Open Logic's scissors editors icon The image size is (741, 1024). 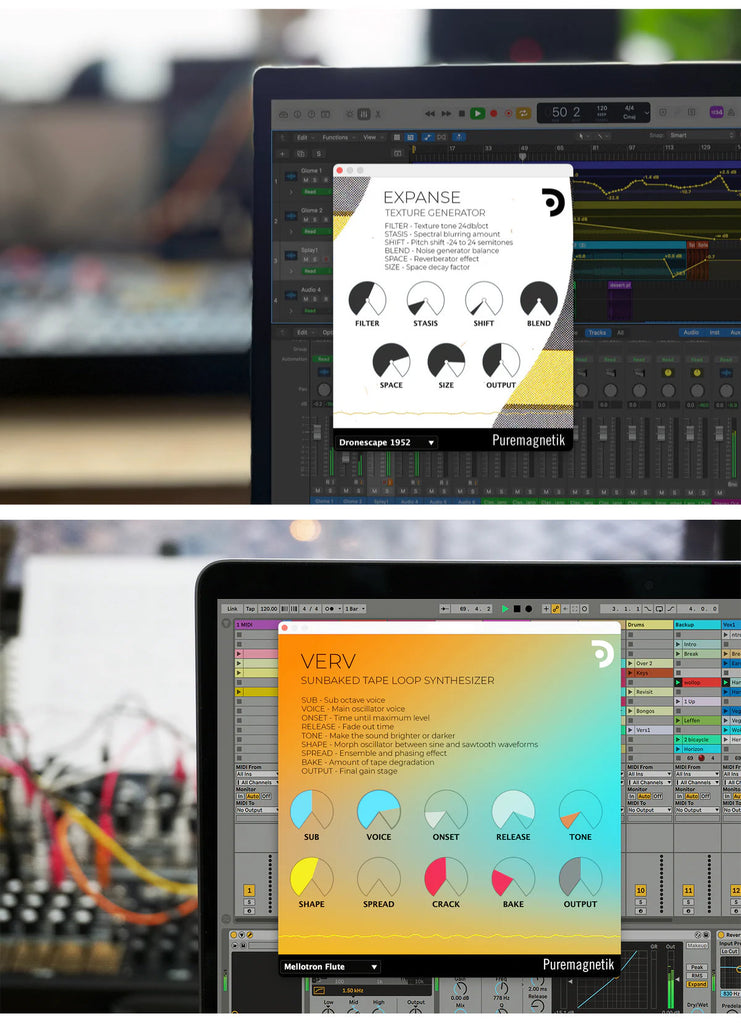click(378, 114)
